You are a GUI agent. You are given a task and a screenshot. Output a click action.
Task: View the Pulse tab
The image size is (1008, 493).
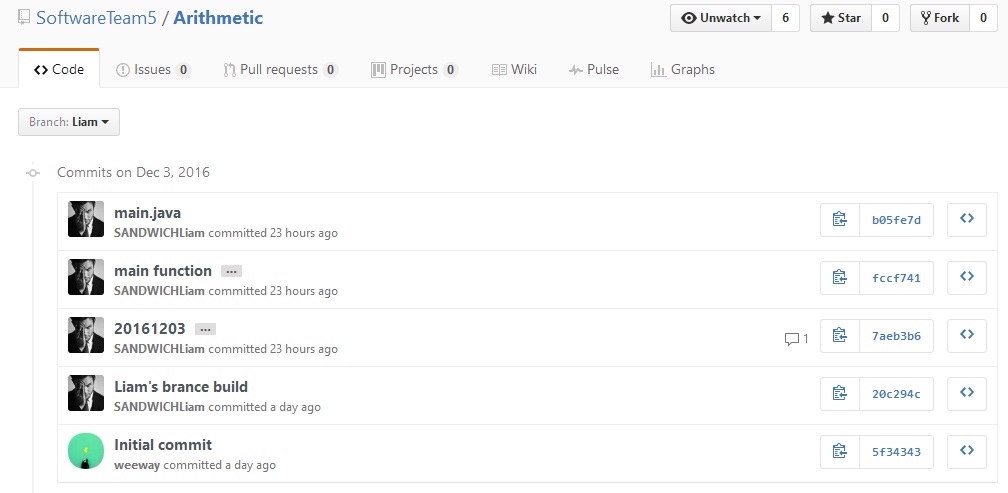click(594, 69)
